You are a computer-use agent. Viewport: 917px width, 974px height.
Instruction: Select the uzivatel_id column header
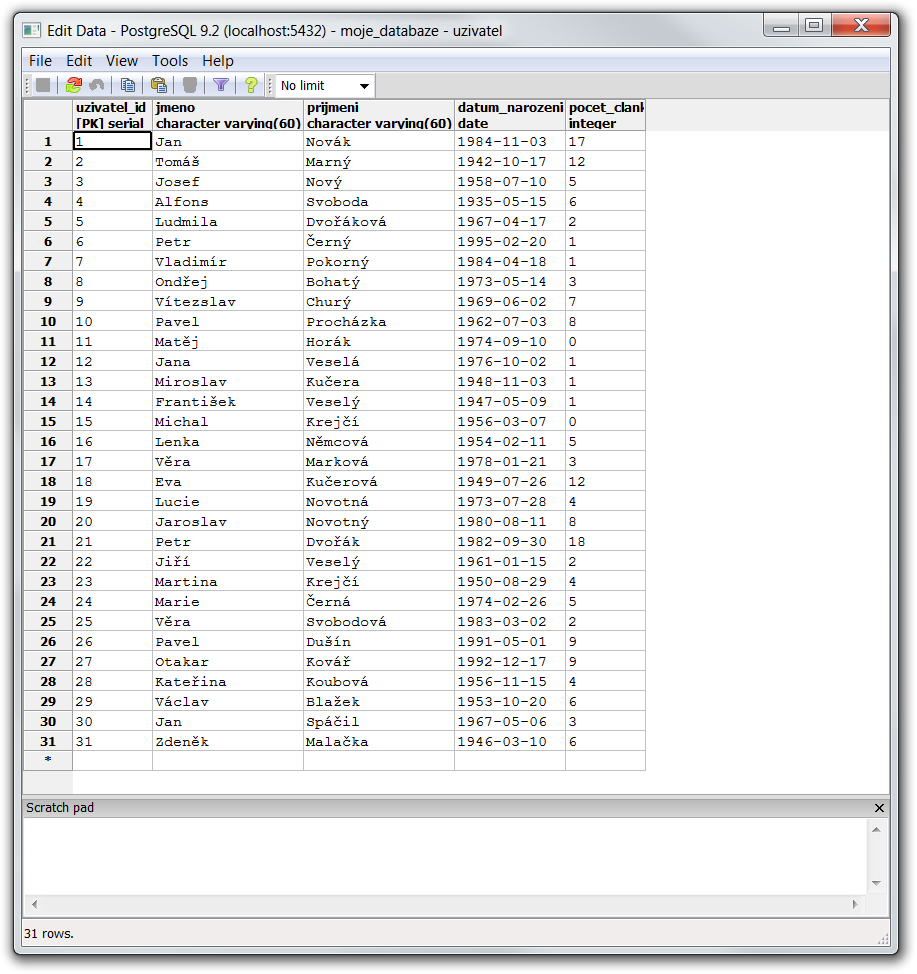point(112,115)
